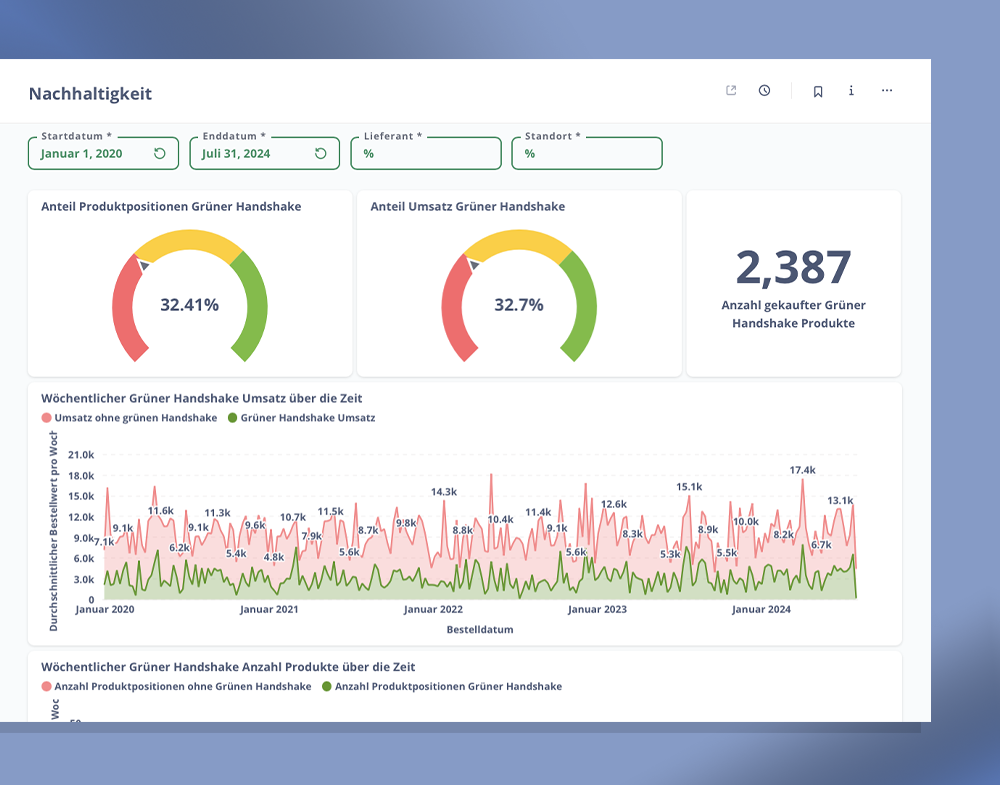This screenshot has height=785, width=1000.
Task: Reset the Startdatum filter with its refresh icon
Action: [x=160, y=154]
